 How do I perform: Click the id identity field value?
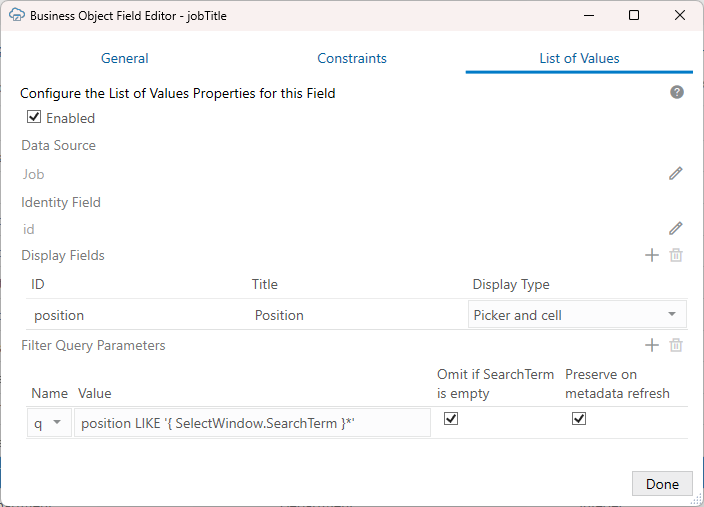point(29,229)
